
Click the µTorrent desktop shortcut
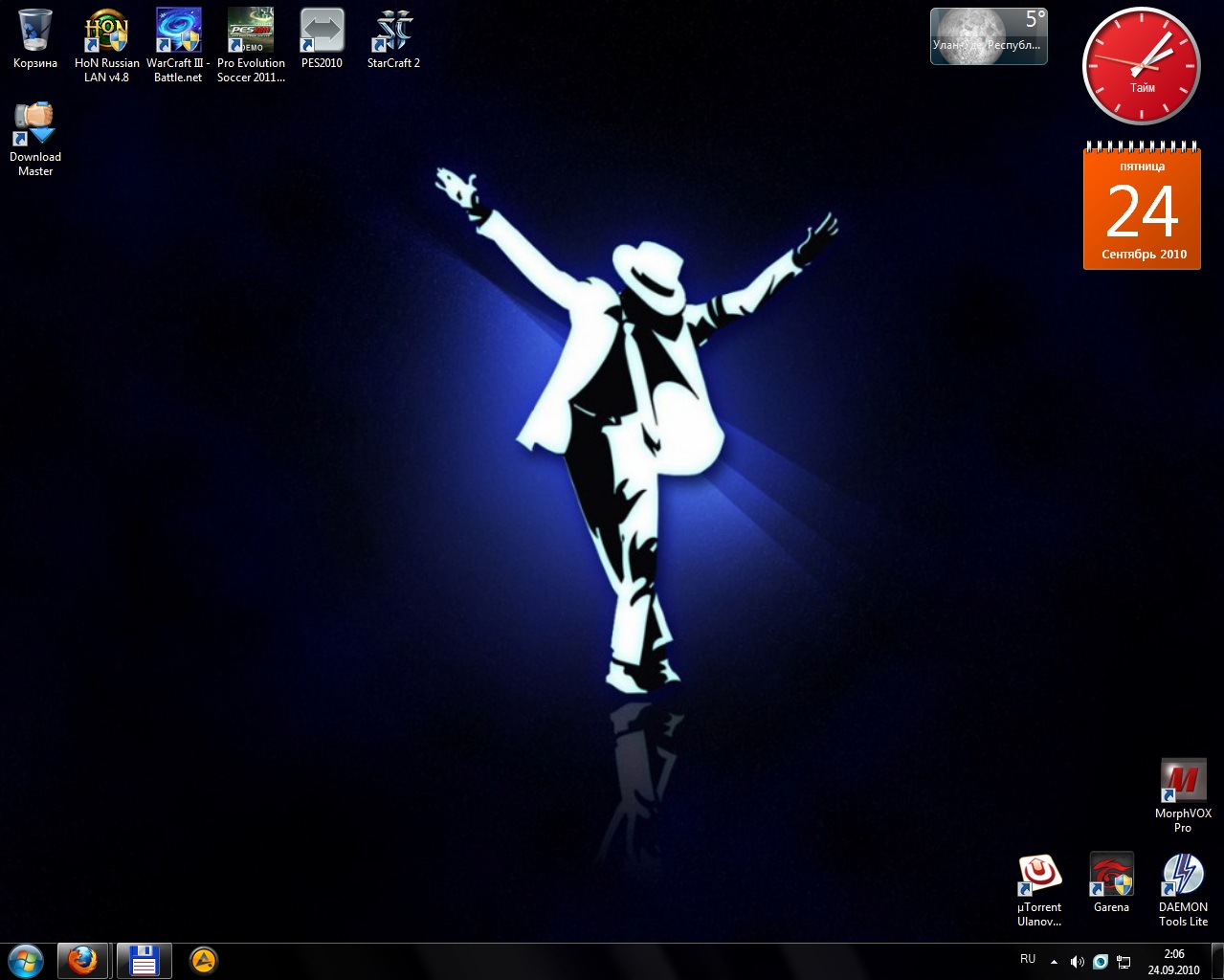tap(1039, 876)
